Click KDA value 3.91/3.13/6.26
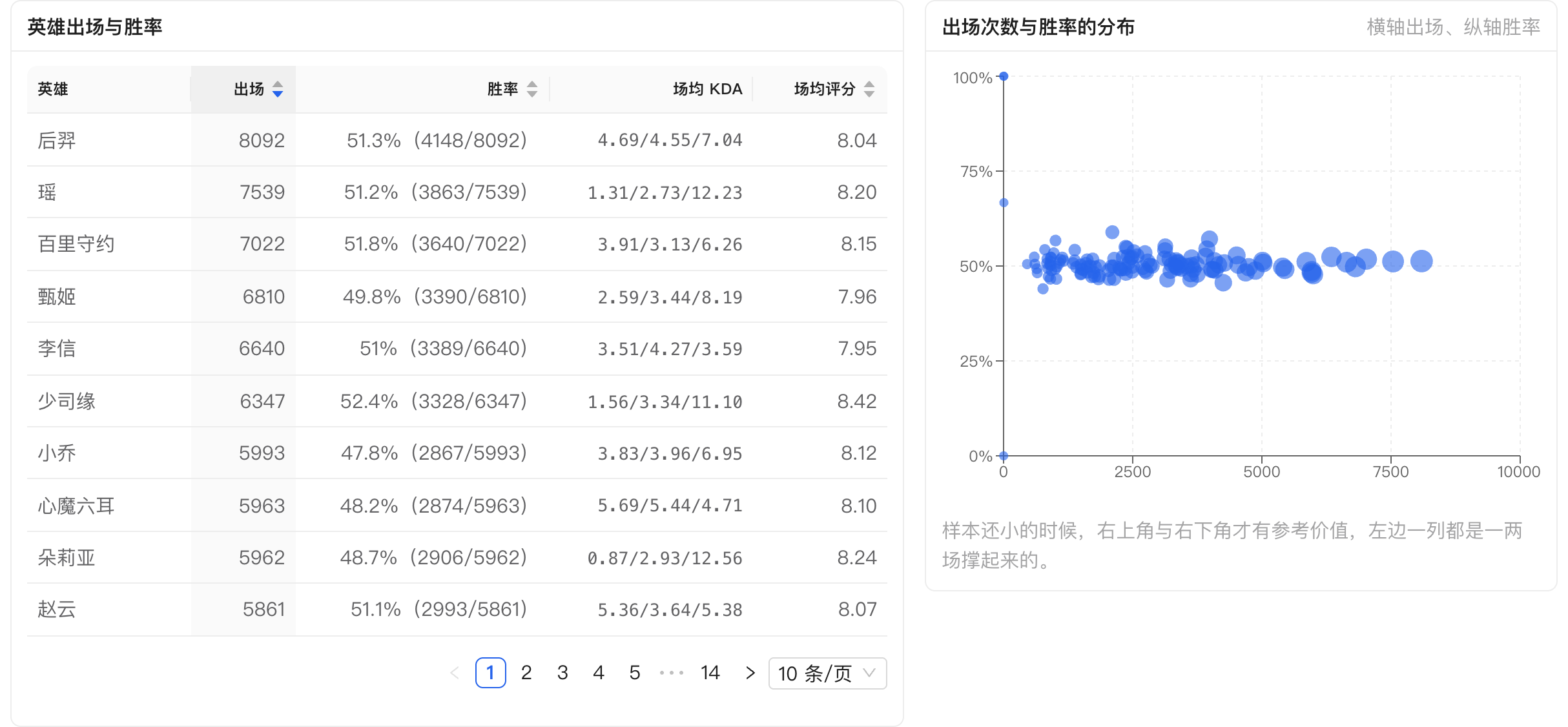 [x=670, y=244]
